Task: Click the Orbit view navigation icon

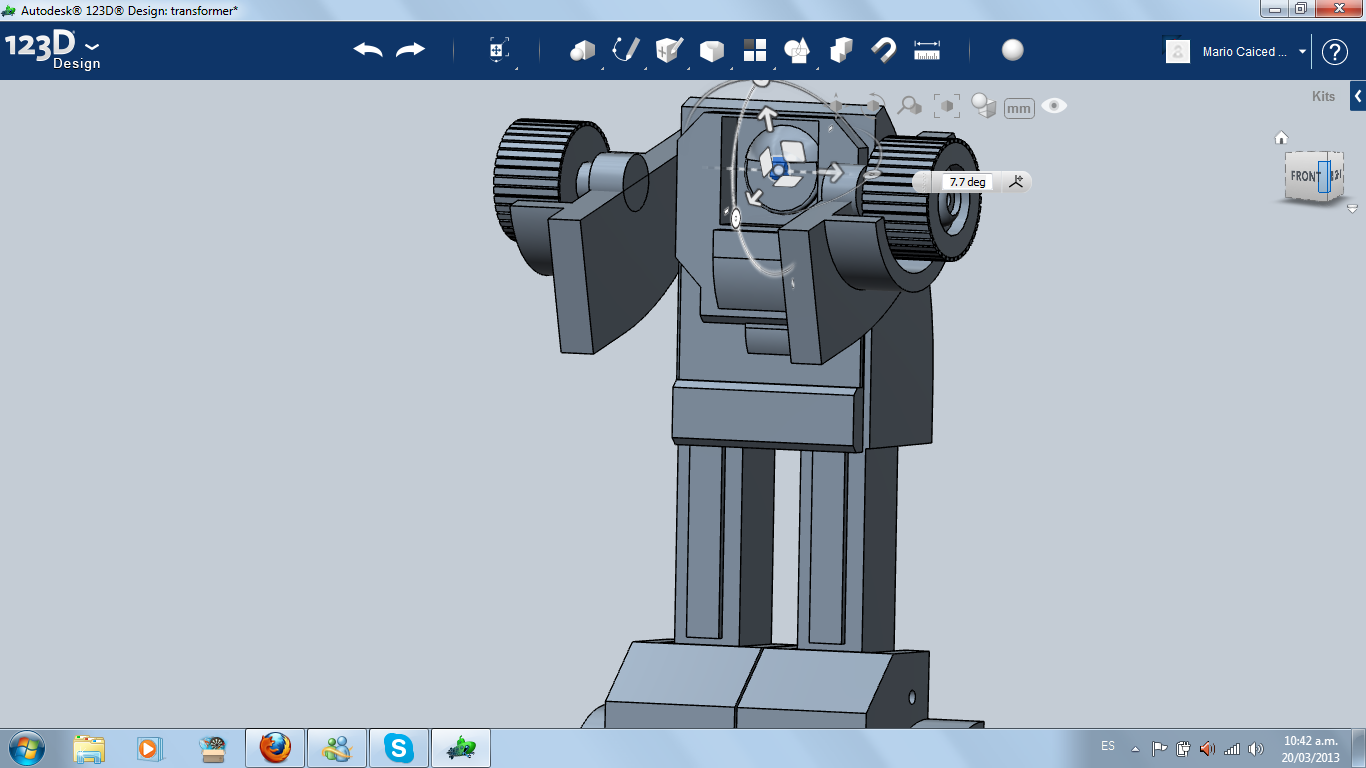Action: 873,105
